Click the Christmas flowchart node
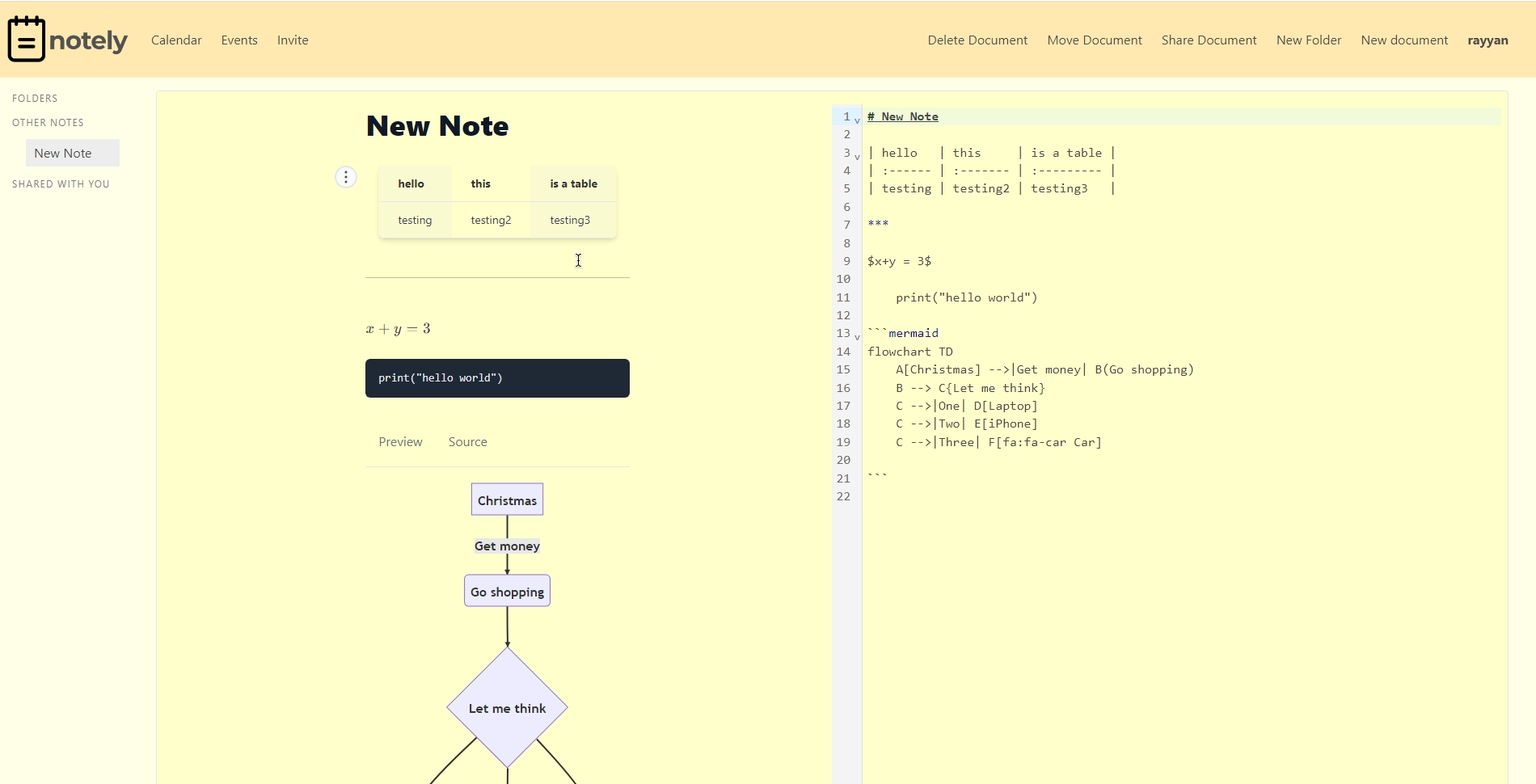The height and width of the screenshot is (784, 1536). tap(507, 499)
